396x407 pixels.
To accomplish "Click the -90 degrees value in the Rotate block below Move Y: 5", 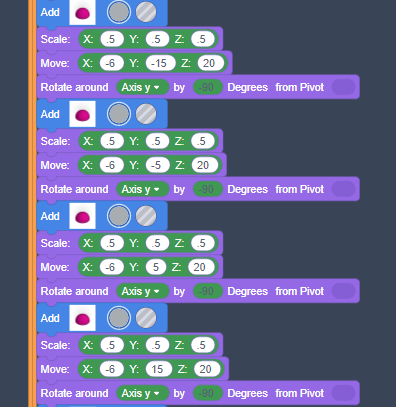I will coord(208,291).
